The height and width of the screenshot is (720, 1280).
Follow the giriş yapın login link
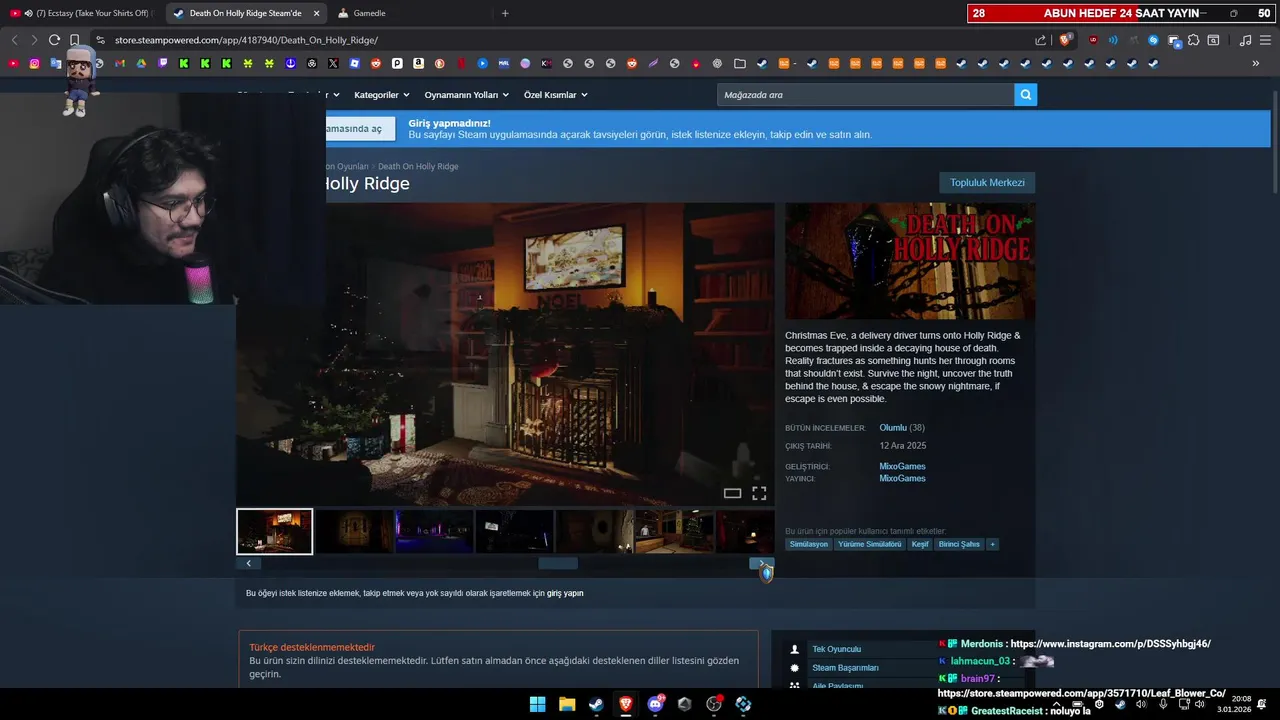click(565, 593)
